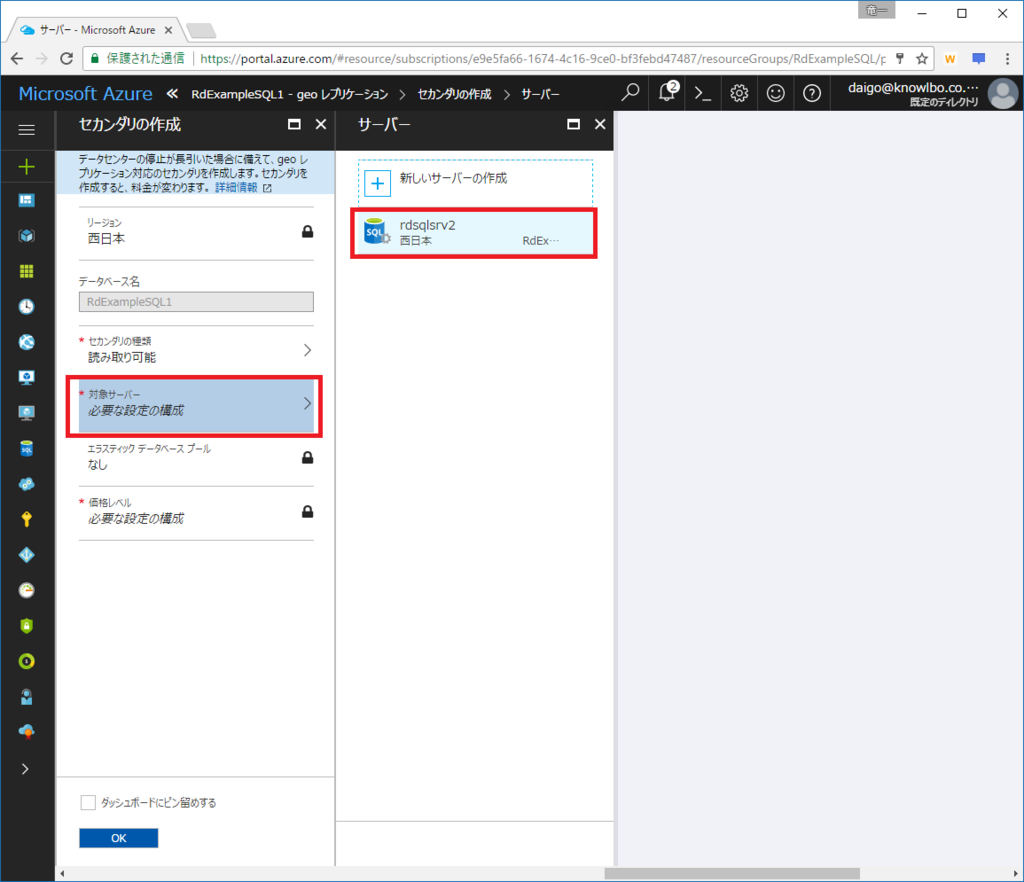This screenshot has width=1024, height=882.
Task: Open the yellow key Subscriptions icon
Action: (27, 519)
